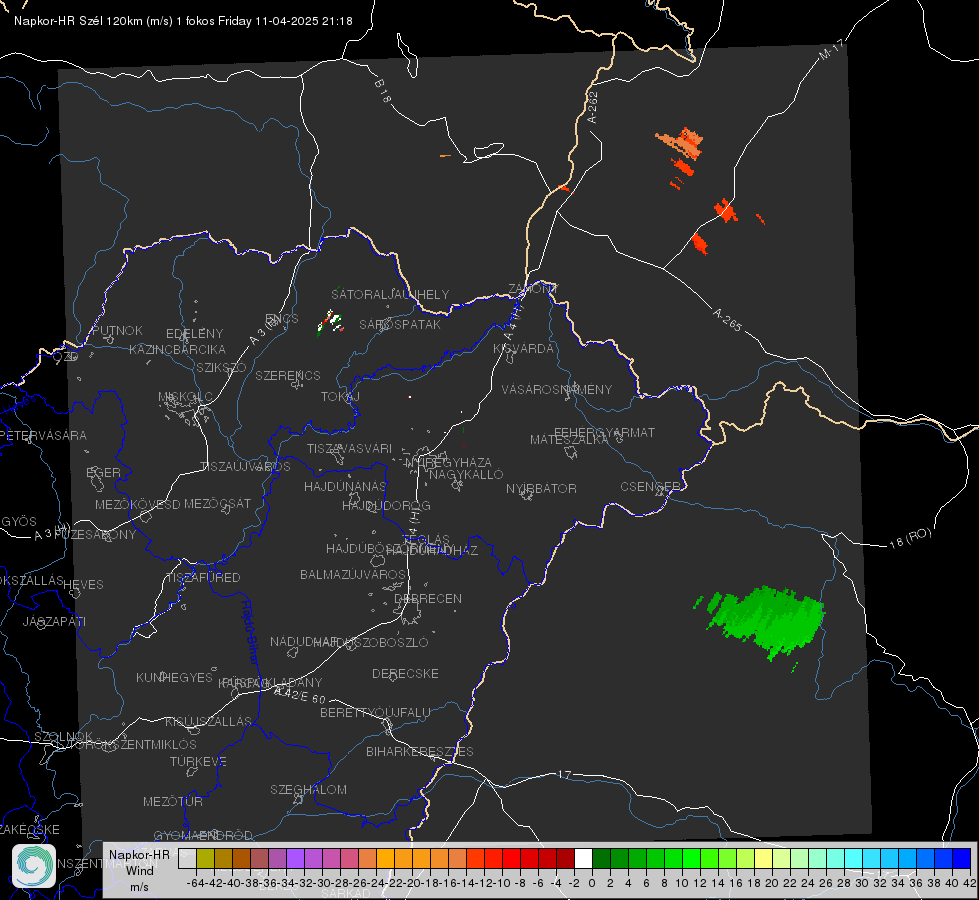979x900 pixels.
Task: Click the PÉTERVÁSÁRA town label
Action: [43, 435]
